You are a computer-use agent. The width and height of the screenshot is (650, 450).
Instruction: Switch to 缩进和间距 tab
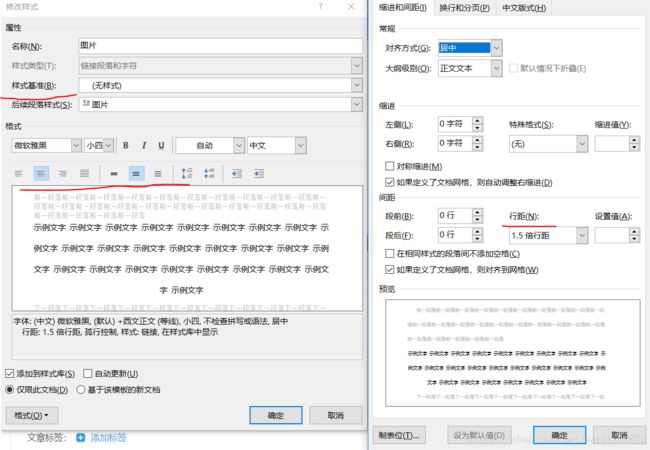403,7
